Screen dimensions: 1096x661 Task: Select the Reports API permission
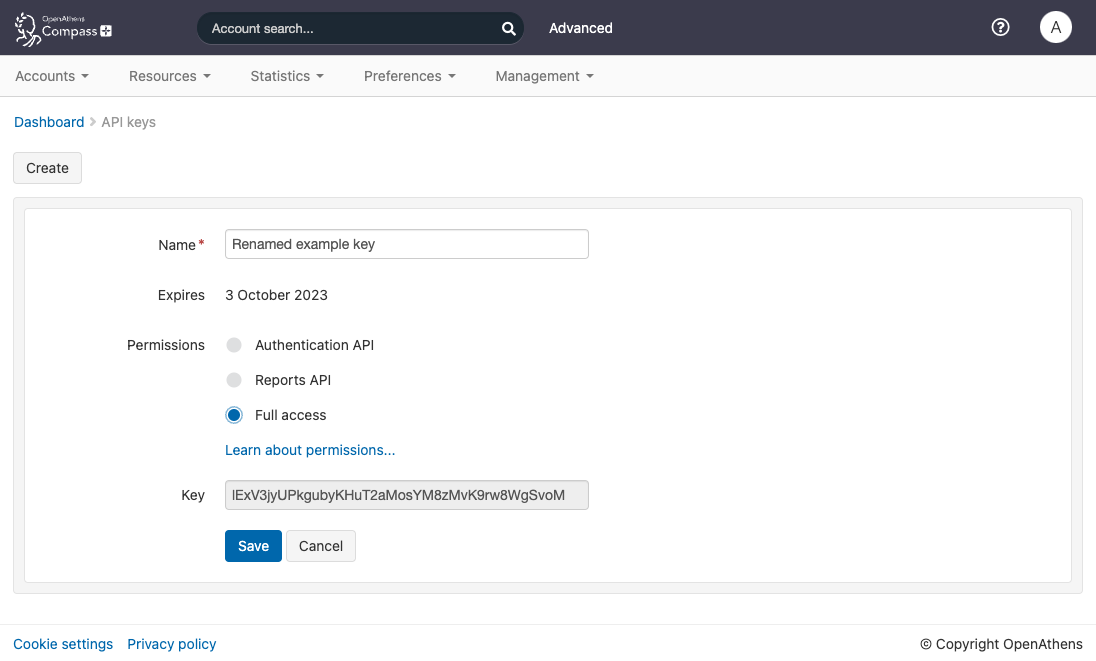[x=233, y=380]
